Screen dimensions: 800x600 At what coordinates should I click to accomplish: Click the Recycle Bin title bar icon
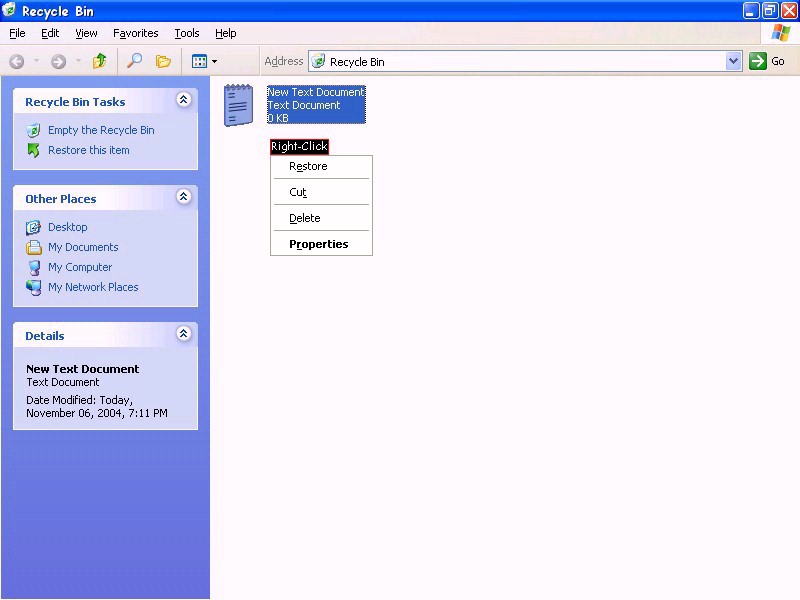(x=9, y=9)
